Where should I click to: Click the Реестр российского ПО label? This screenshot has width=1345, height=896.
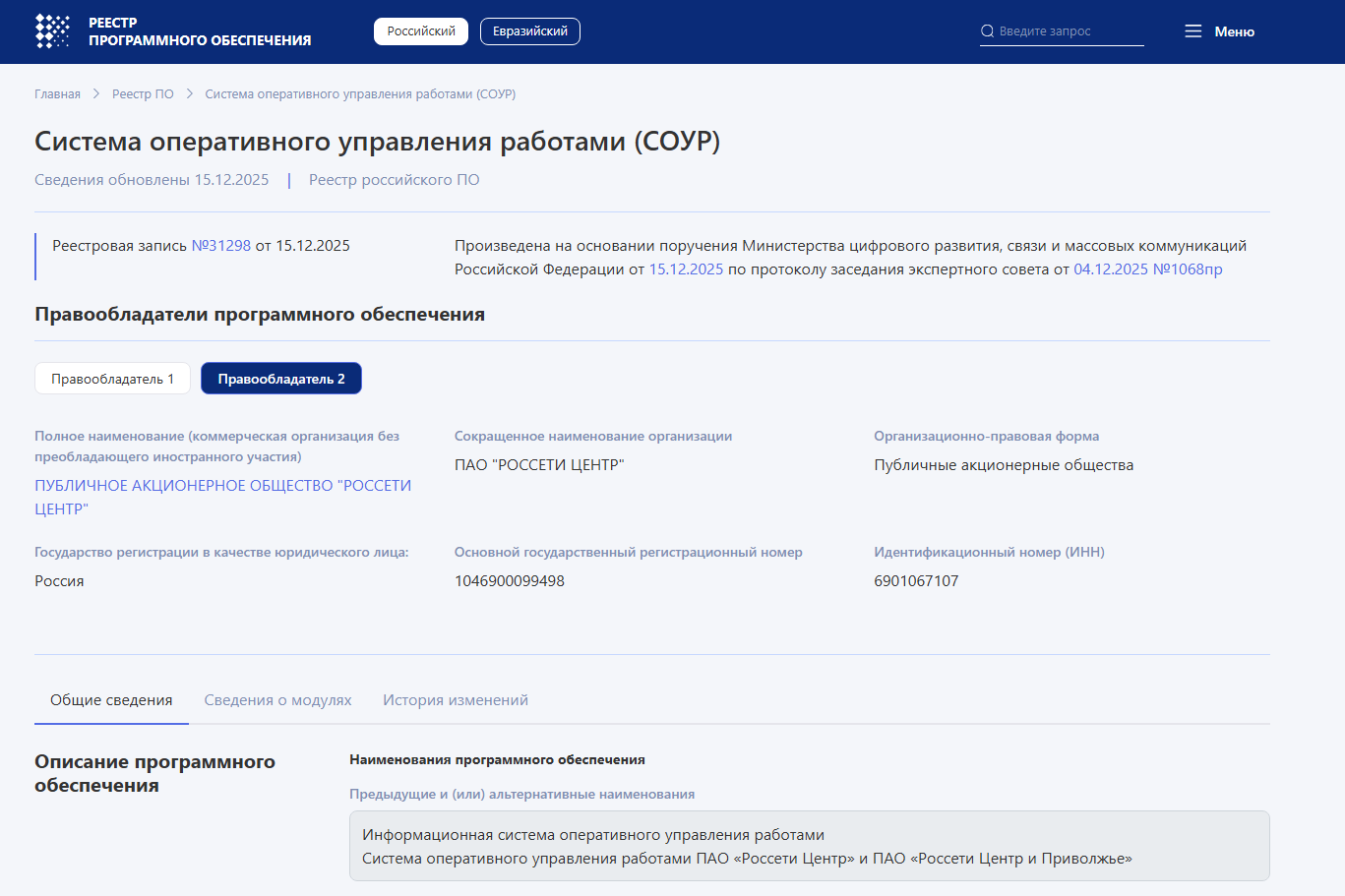click(x=394, y=180)
